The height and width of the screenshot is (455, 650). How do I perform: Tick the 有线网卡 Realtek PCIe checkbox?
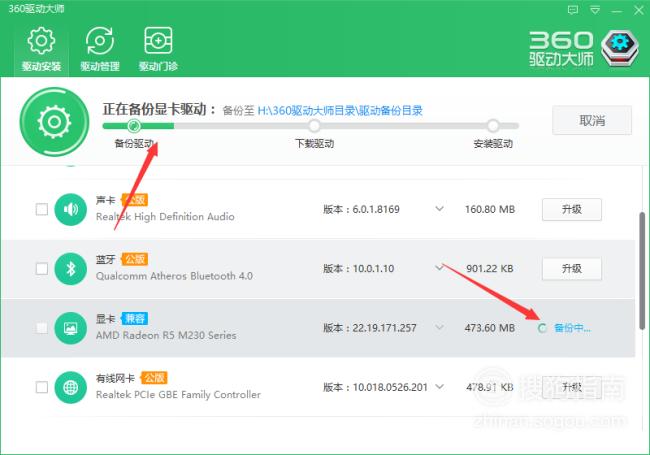coord(42,387)
